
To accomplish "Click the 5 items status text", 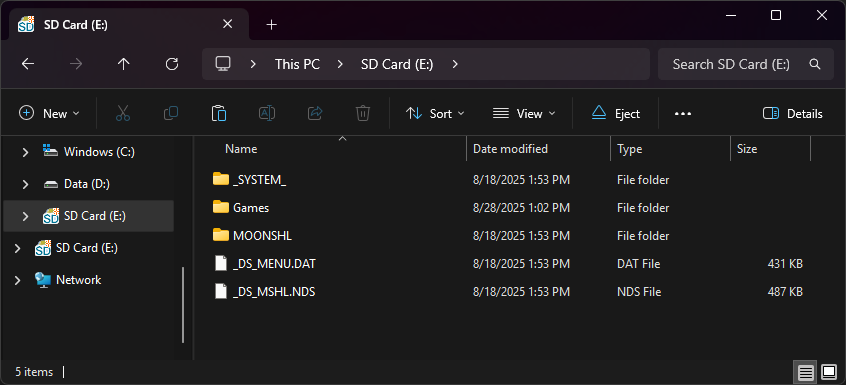I will [x=34, y=372].
